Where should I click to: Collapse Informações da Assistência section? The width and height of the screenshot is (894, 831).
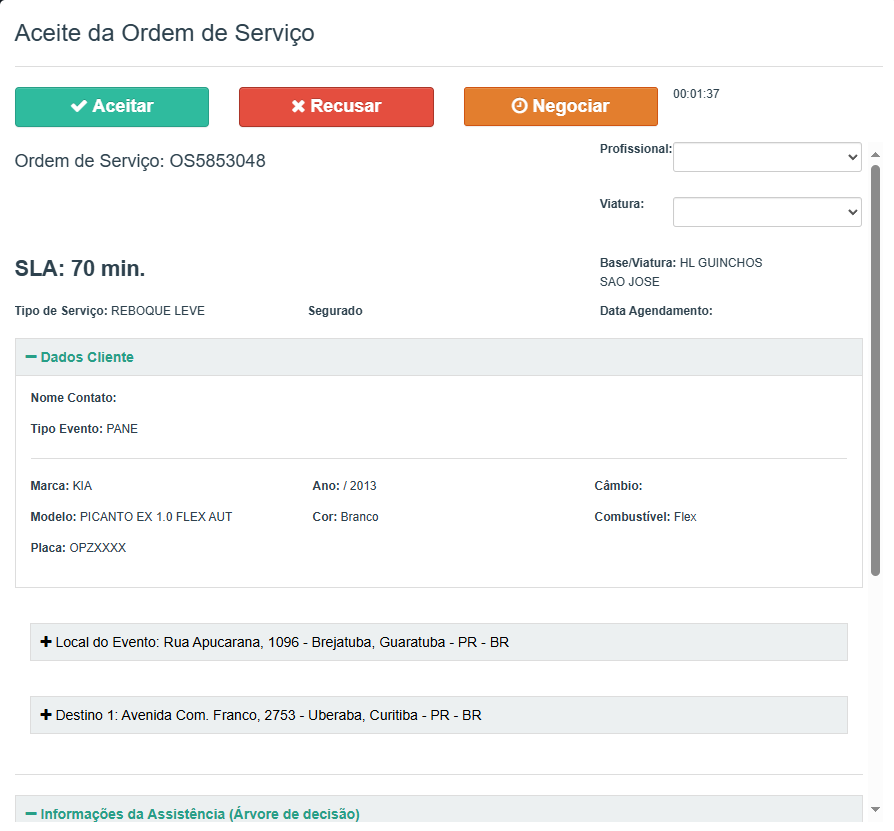199,814
